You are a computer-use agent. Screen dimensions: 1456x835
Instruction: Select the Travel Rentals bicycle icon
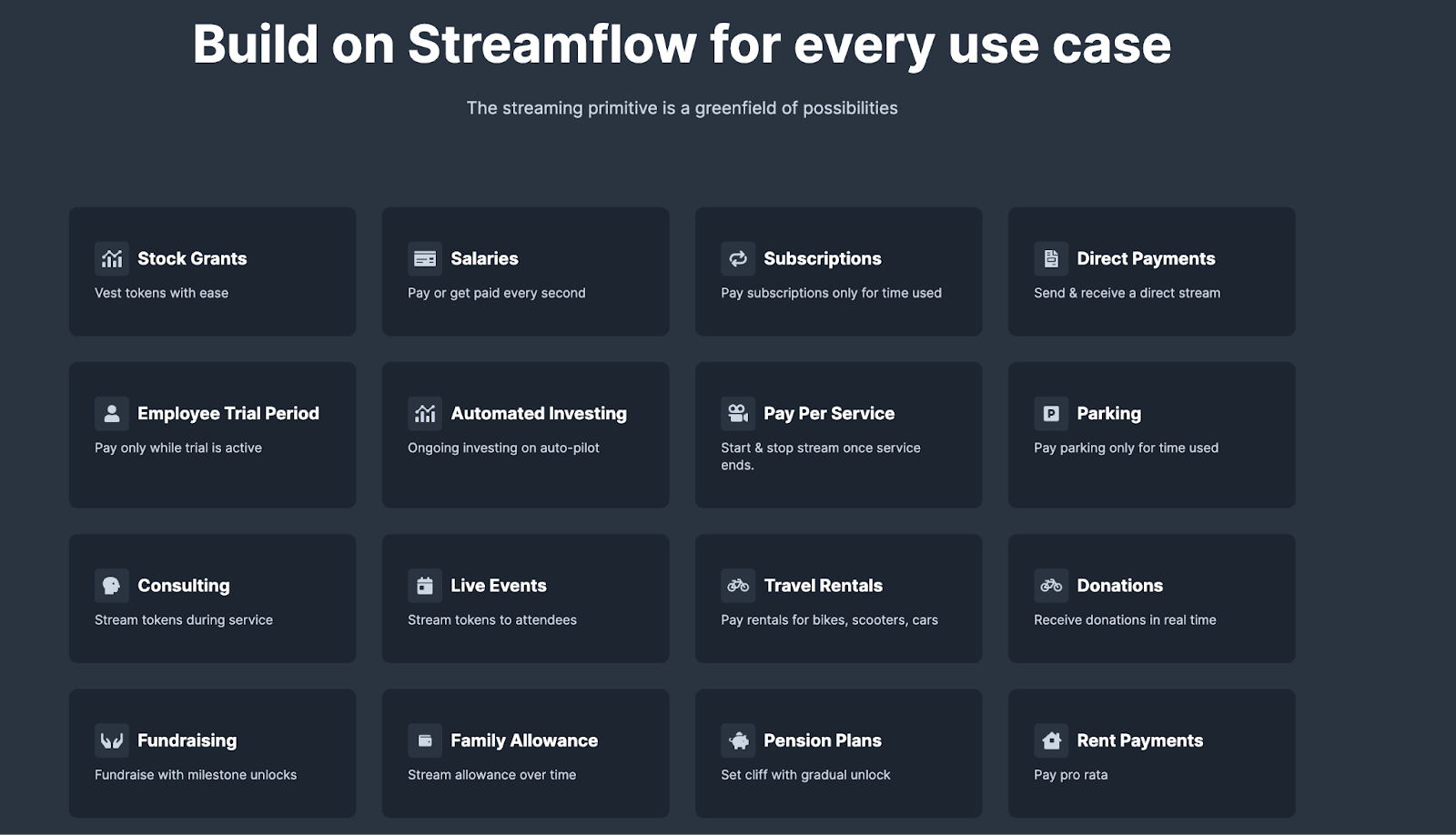click(x=738, y=586)
